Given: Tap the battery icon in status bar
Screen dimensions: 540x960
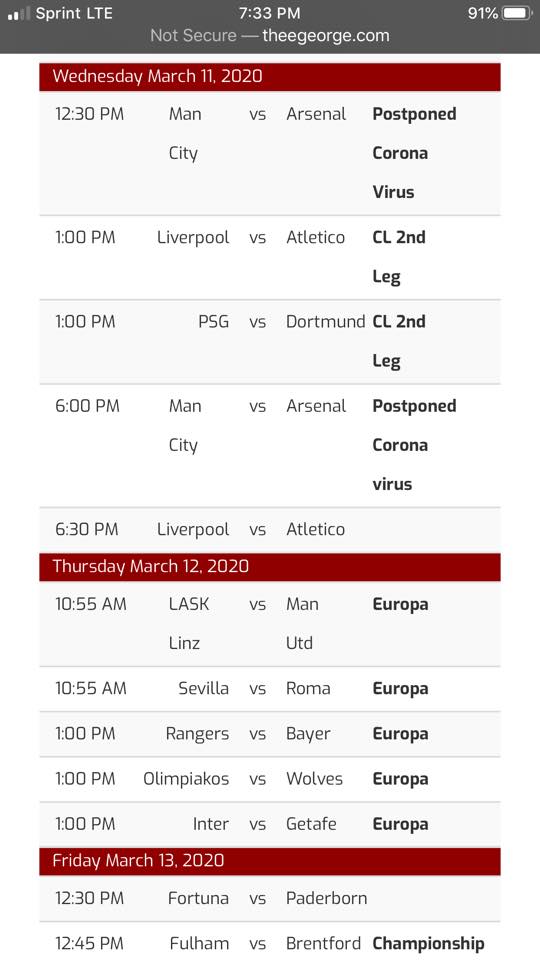Looking at the screenshot, I should pos(517,13).
